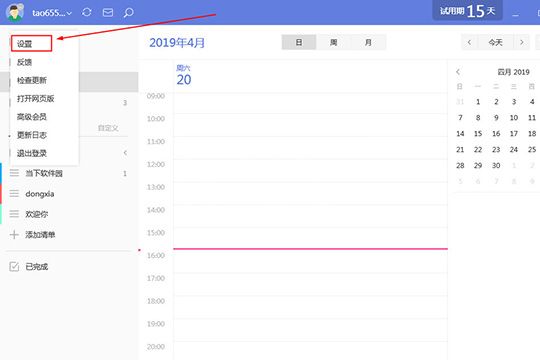Click the 今天 today button

tap(495, 42)
